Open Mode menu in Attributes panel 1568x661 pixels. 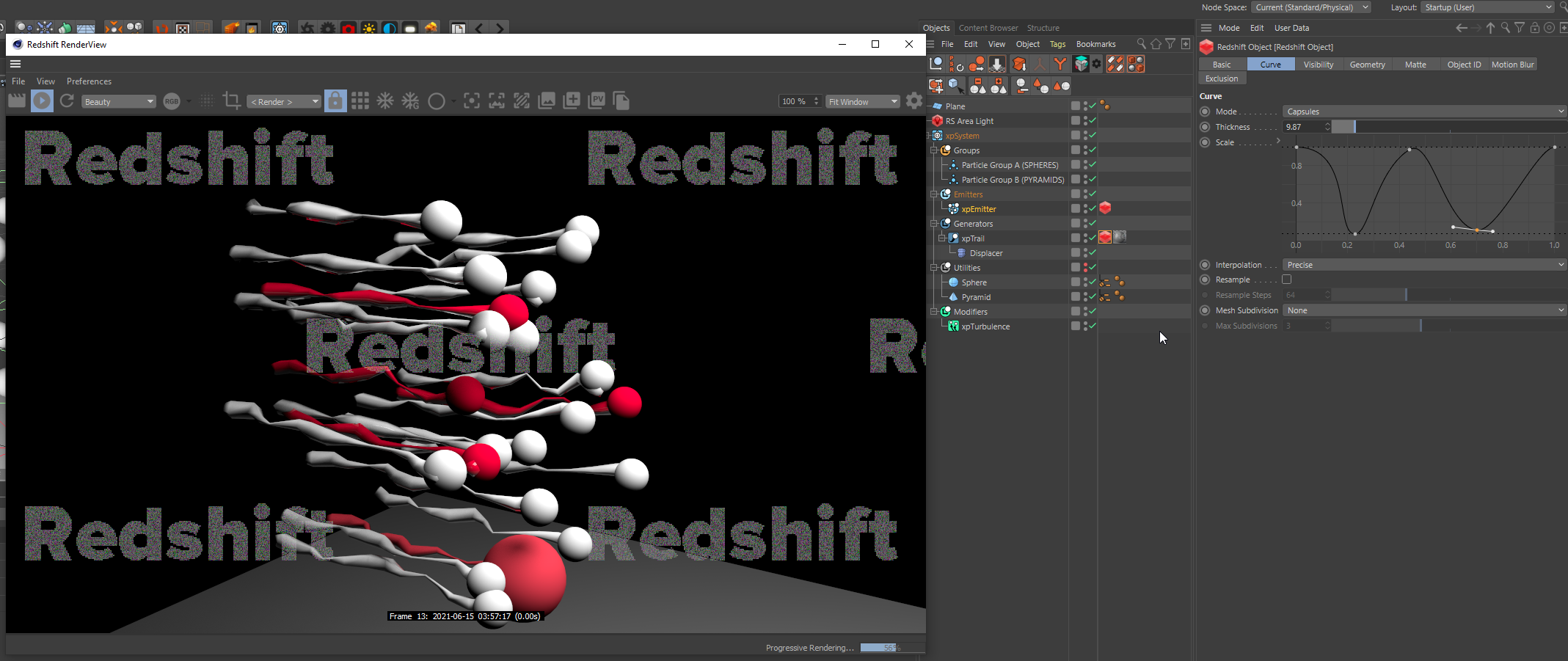pos(1229,28)
